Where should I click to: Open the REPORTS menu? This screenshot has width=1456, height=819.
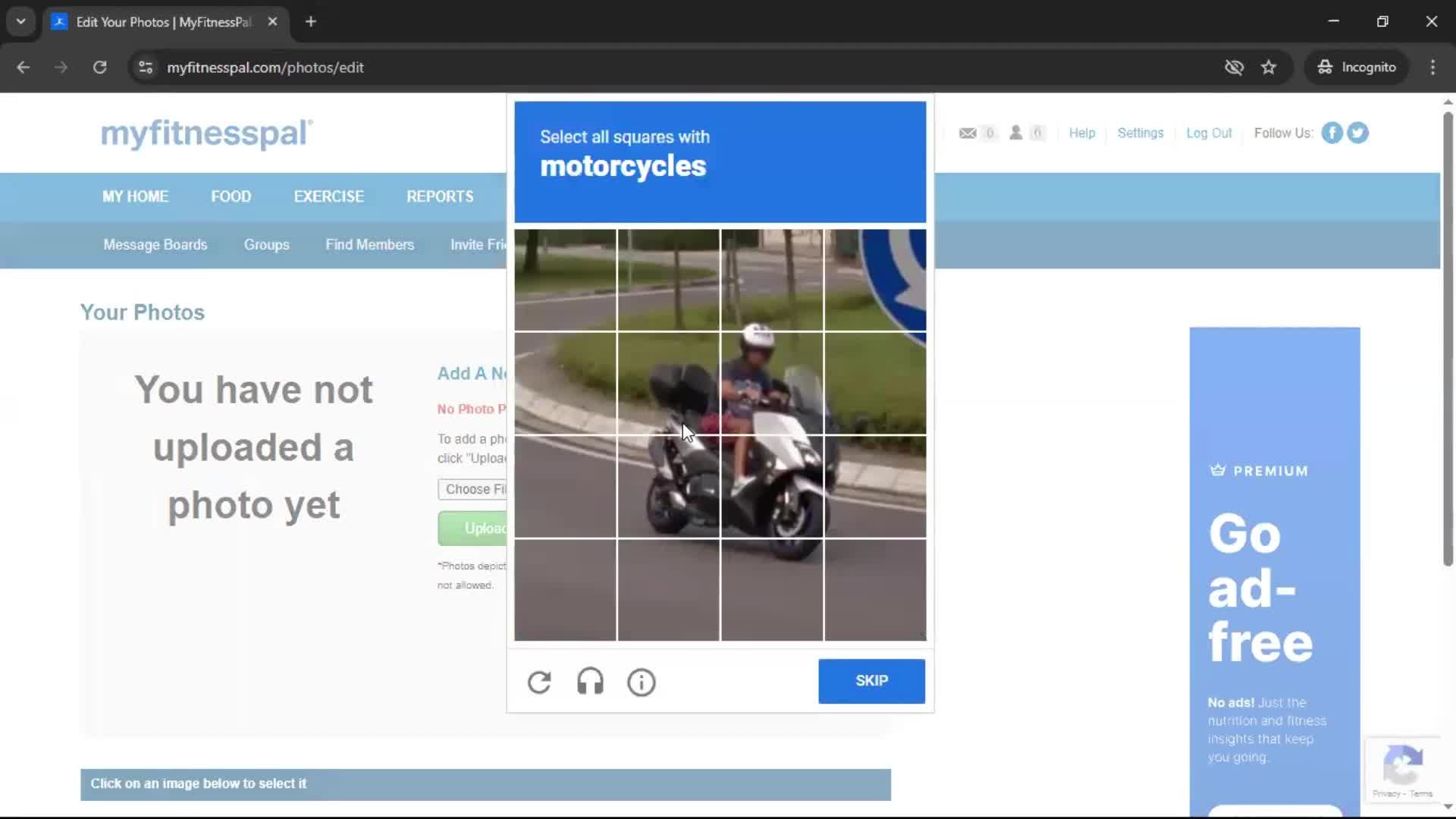pos(440,196)
